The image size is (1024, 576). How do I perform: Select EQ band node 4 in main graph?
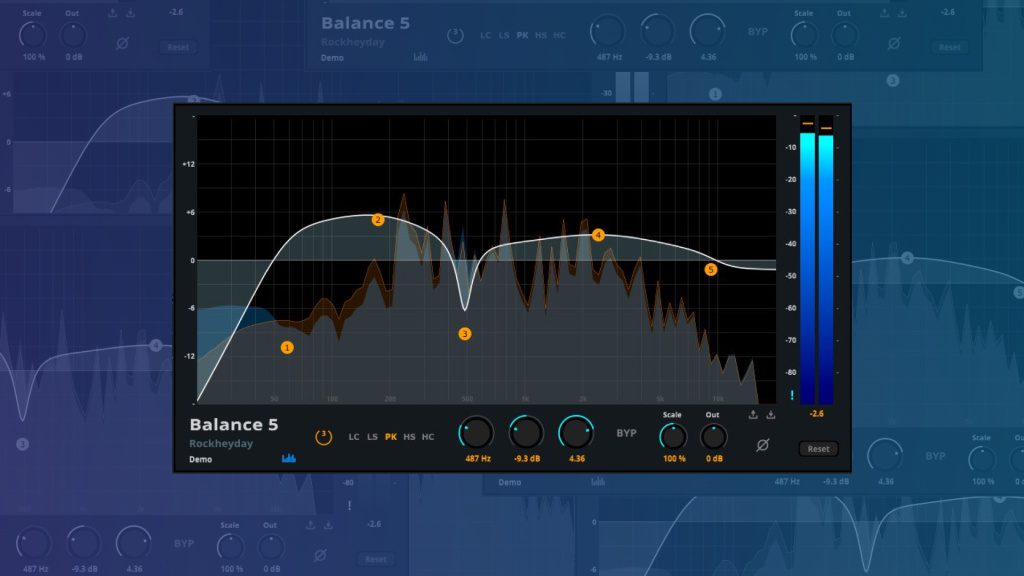[x=598, y=234]
